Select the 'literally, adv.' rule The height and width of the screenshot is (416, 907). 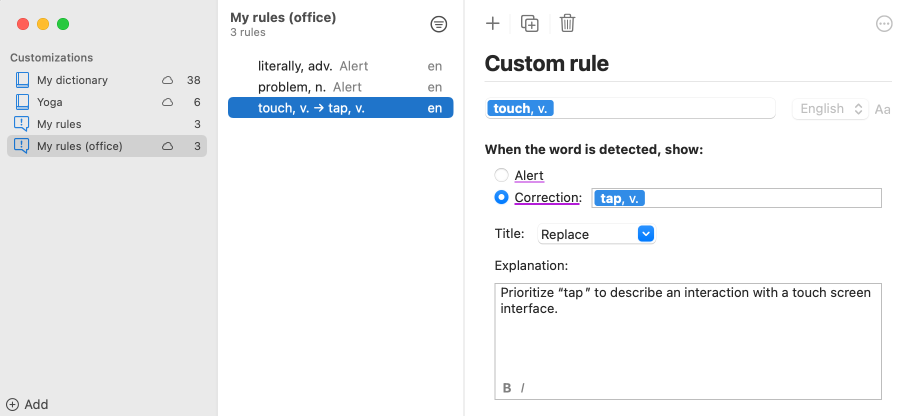pos(295,66)
